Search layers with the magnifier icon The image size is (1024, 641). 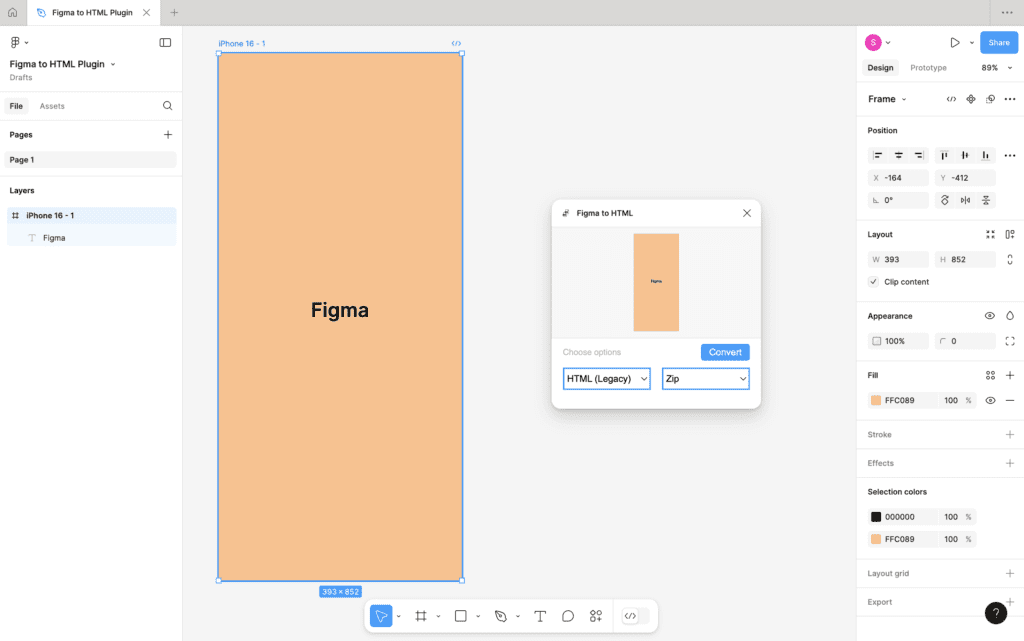[x=167, y=106]
